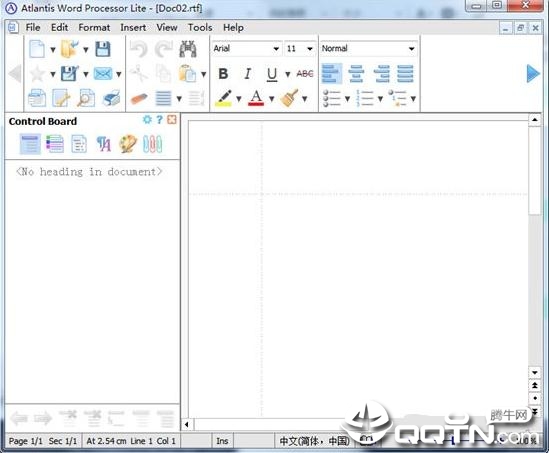Viewport: 549px width, 453px height.
Task: Open the paint palette icon in Control Board
Action: tap(128, 144)
